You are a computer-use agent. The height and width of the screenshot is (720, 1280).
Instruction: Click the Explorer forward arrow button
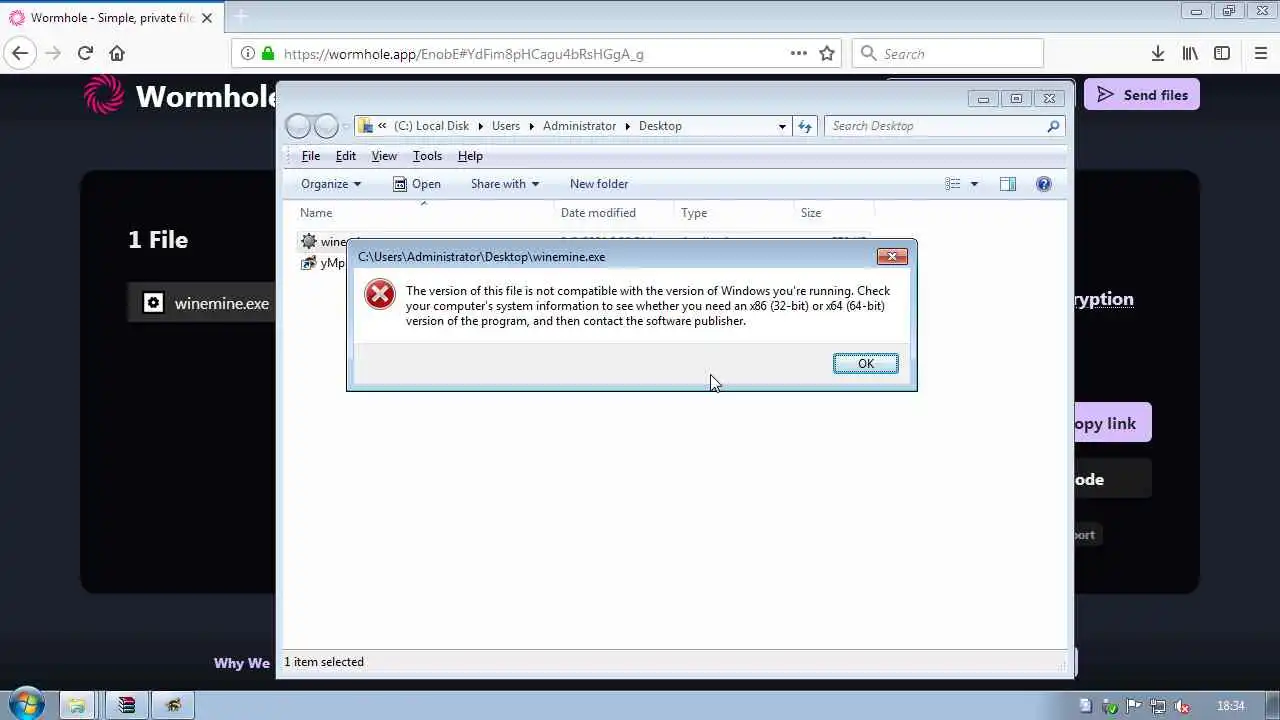point(326,126)
